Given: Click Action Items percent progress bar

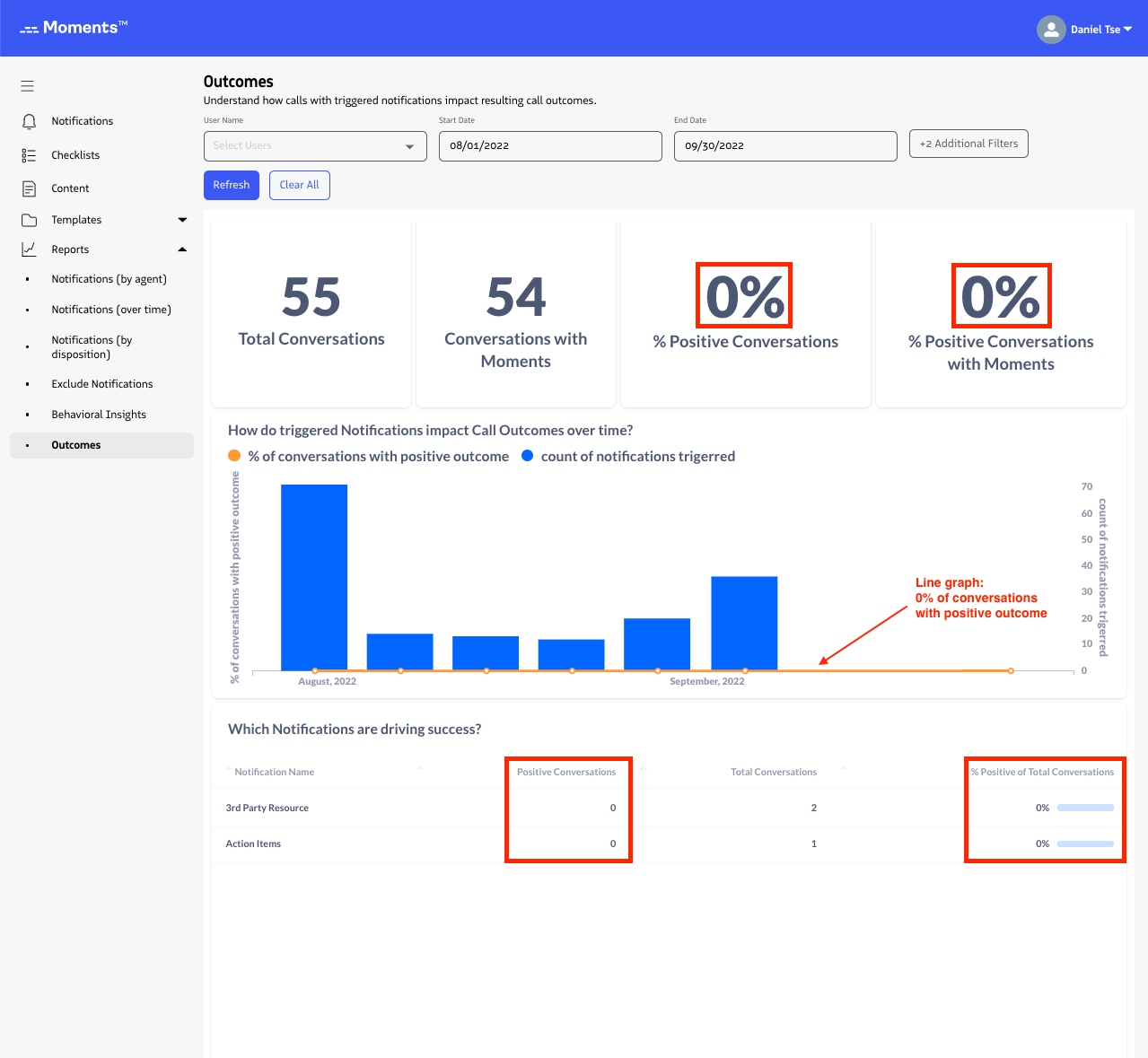Looking at the screenshot, I should click(x=1085, y=844).
